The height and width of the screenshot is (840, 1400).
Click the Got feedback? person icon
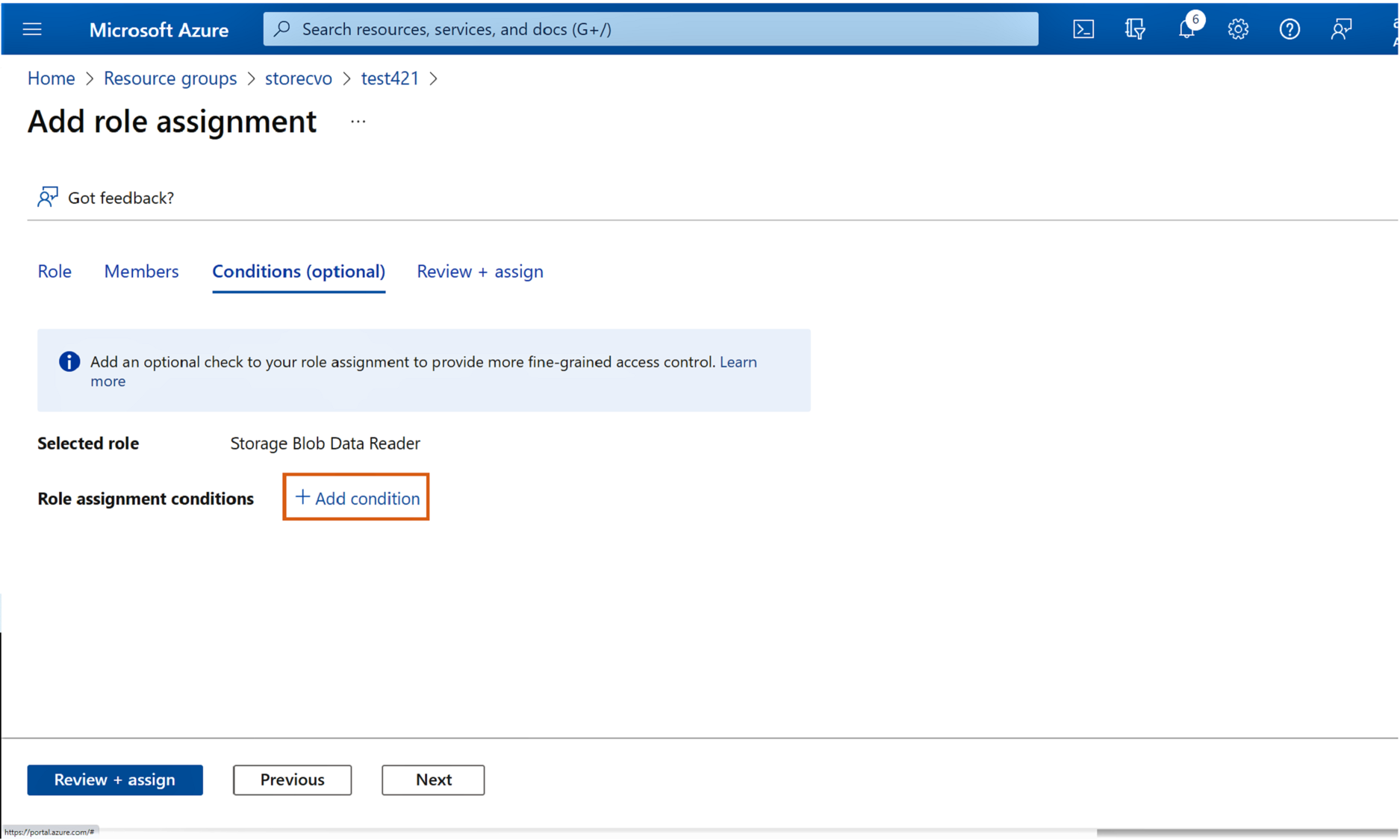(48, 197)
